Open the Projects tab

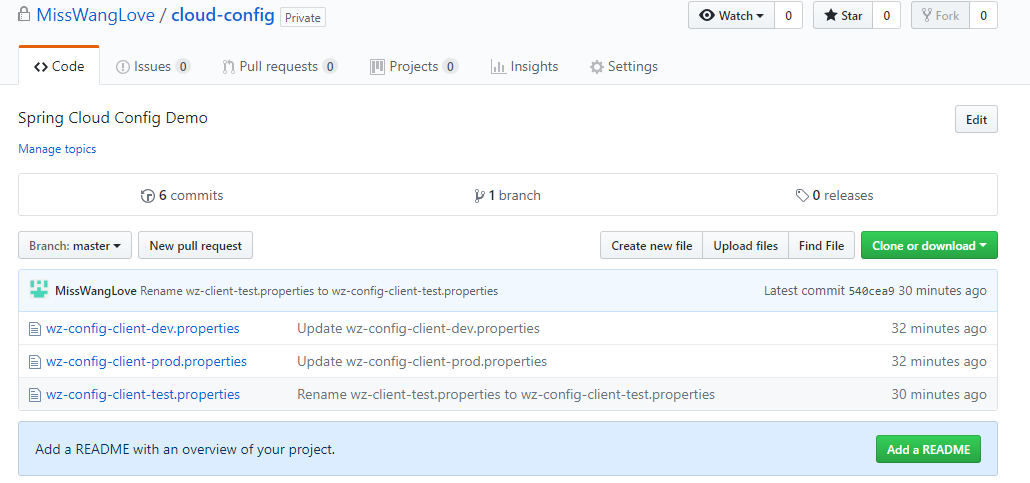pyautogui.click(x=414, y=66)
